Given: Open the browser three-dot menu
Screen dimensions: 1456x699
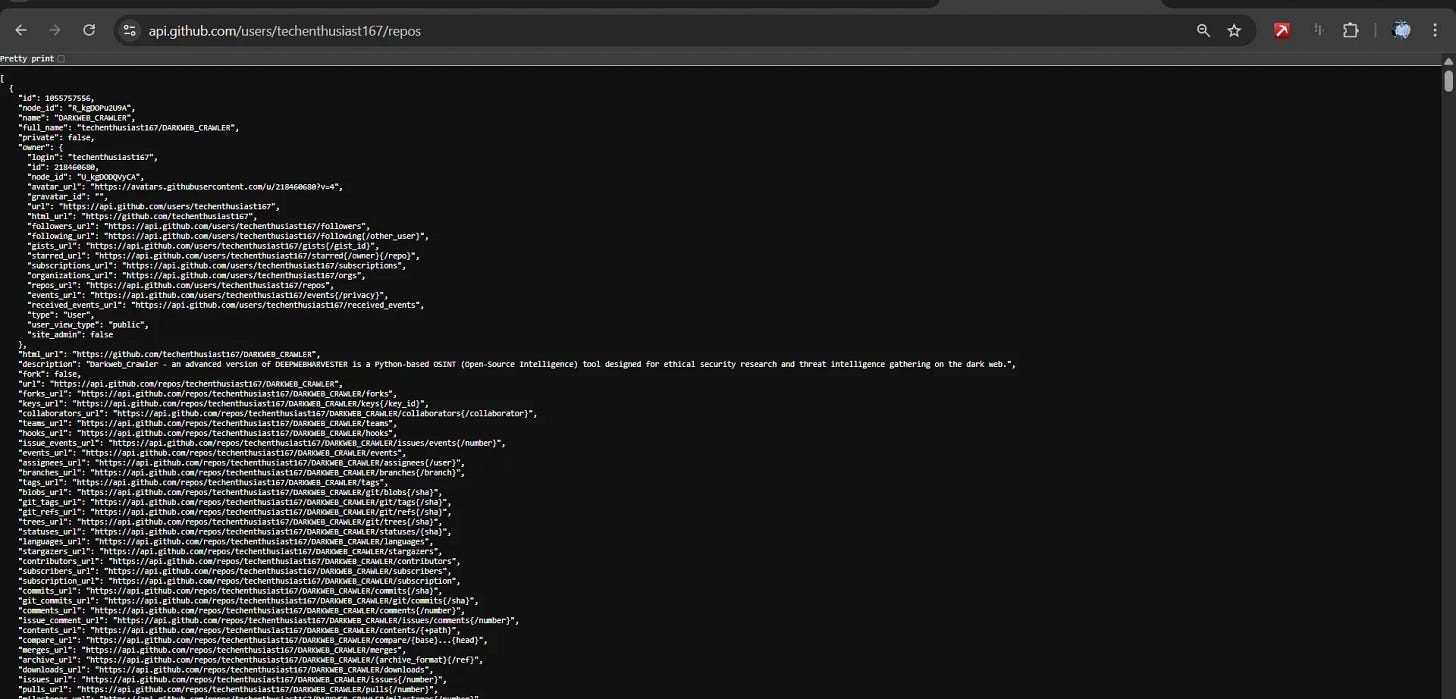Looking at the screenshot, I should point(1435,31).
